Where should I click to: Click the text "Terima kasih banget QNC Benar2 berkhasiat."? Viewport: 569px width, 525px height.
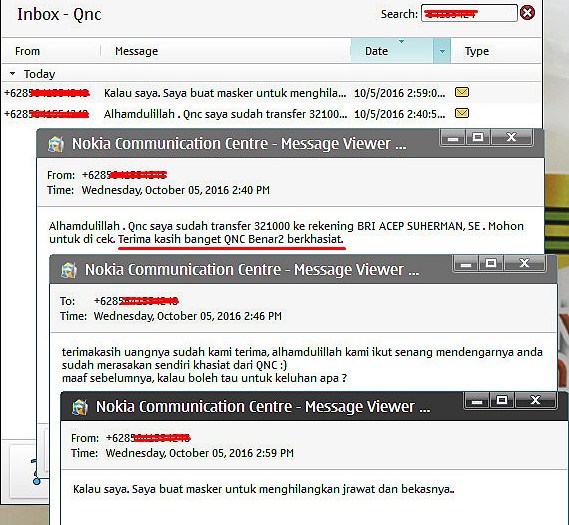coord(231,239)
